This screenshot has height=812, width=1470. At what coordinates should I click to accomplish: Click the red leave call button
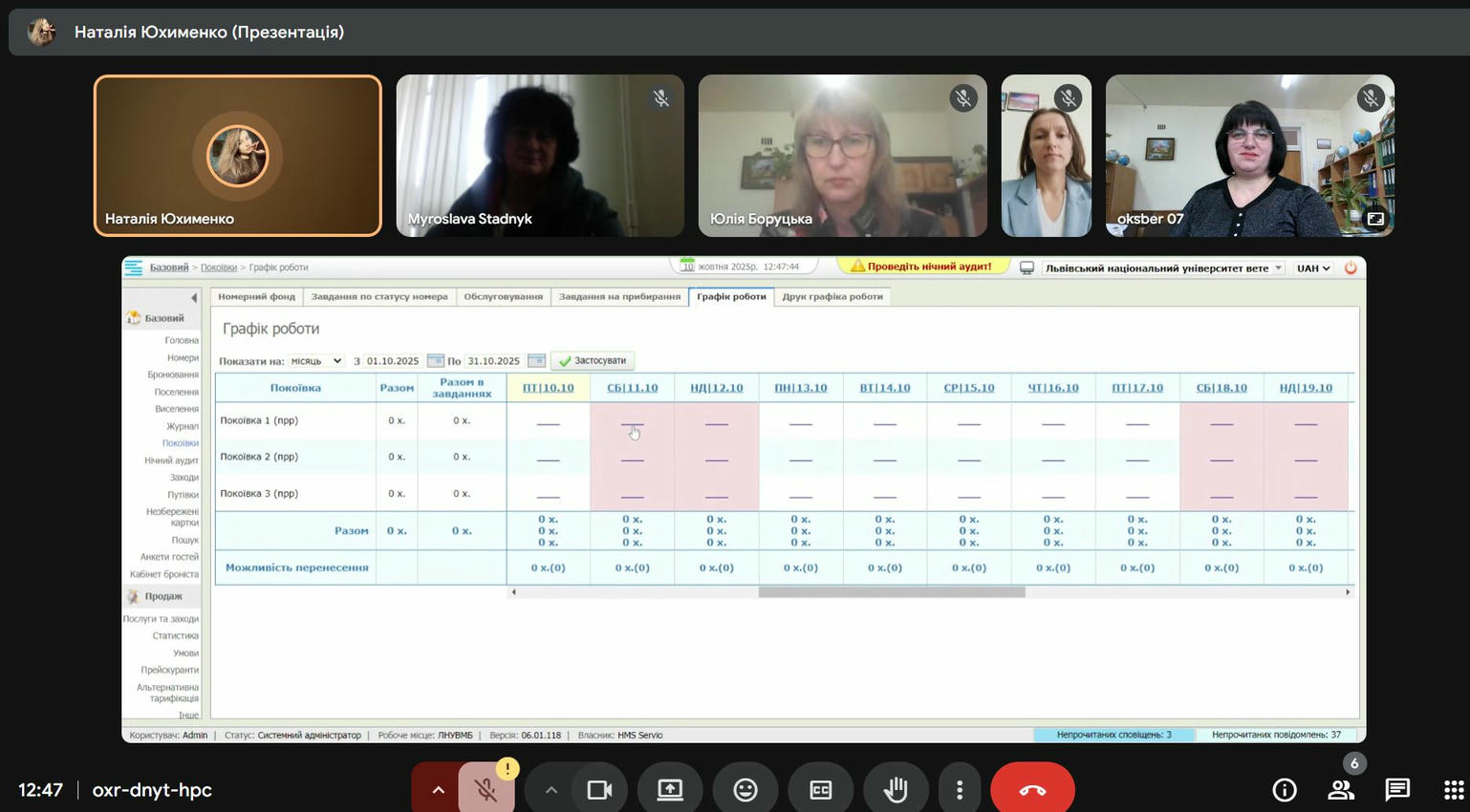(1032, 790)
